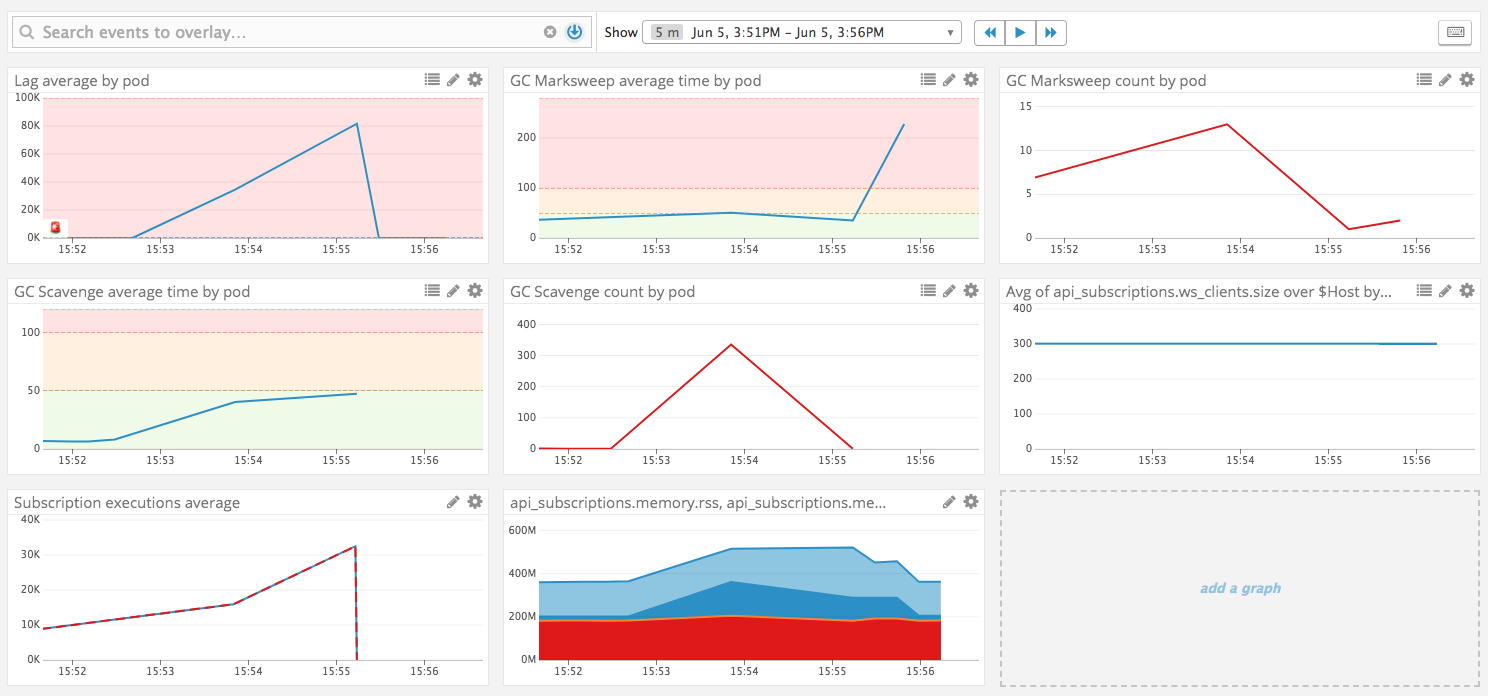1488x696 pixels.
Task: Toggle live refresh in the search bar
Action: [x=573, y=31]
